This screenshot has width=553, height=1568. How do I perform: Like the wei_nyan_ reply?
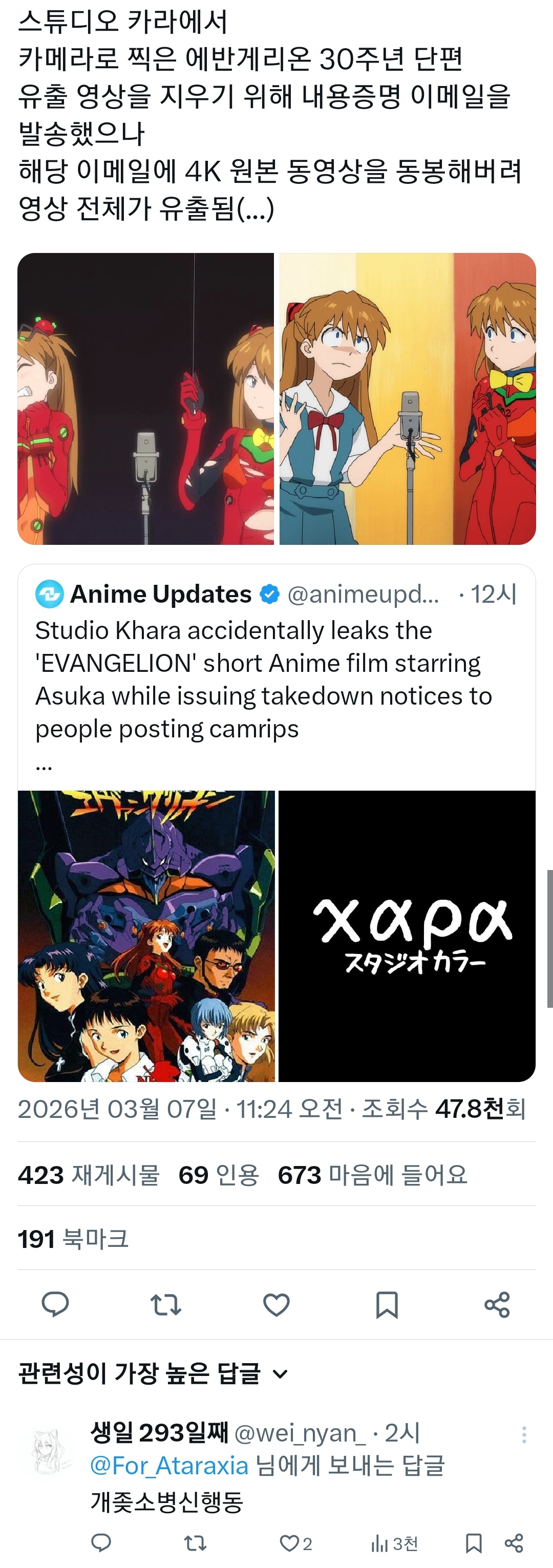pyautogui.click(x=295, y=1543)
